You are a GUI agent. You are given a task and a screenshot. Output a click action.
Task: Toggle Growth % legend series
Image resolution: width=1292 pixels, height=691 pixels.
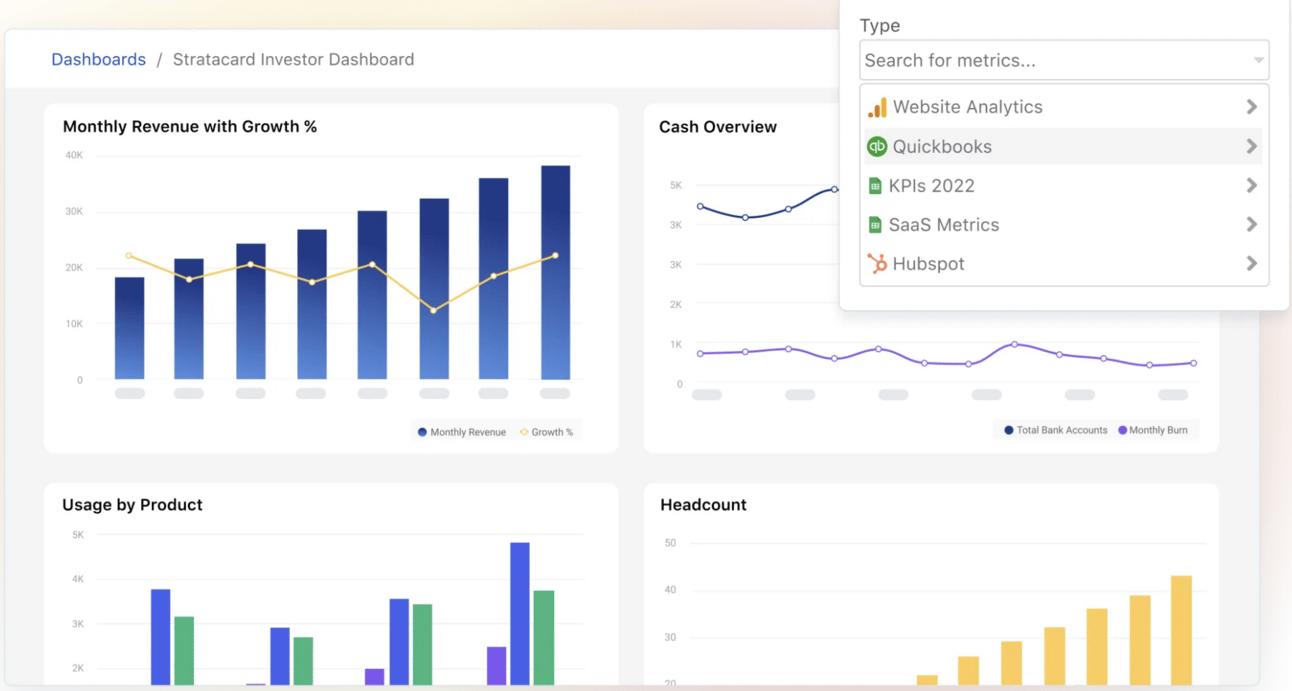pos(547,432)
